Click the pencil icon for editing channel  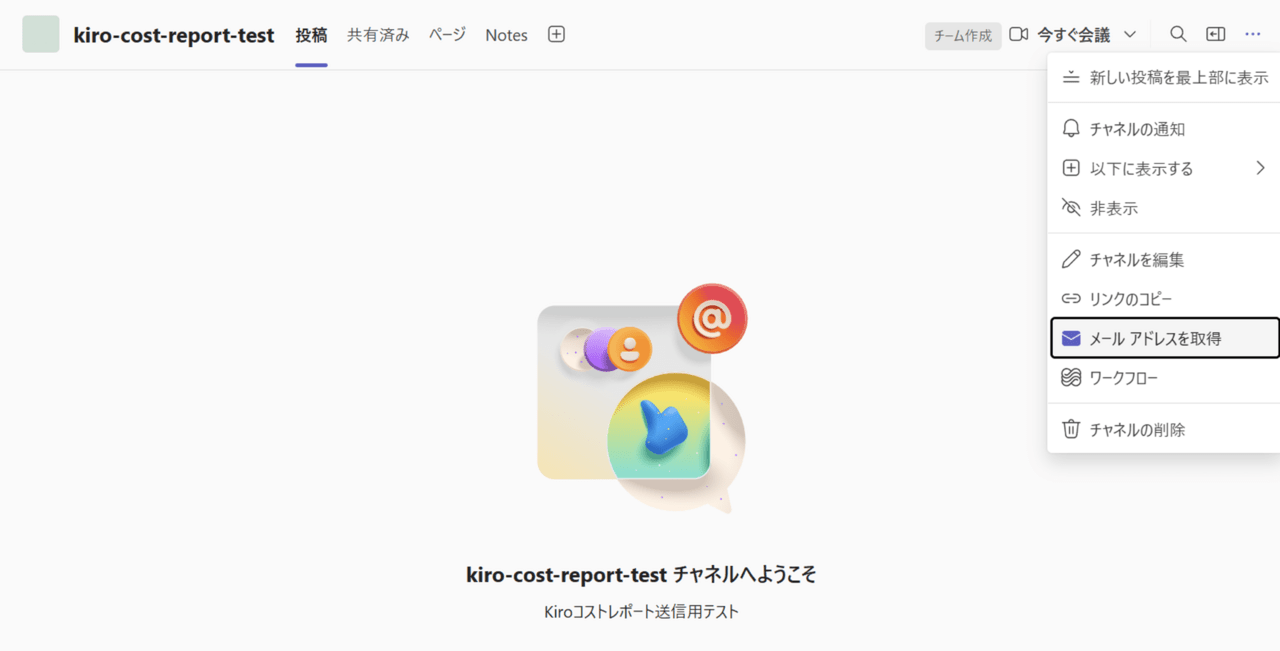pyautogui.click(x=1071, y=259)
